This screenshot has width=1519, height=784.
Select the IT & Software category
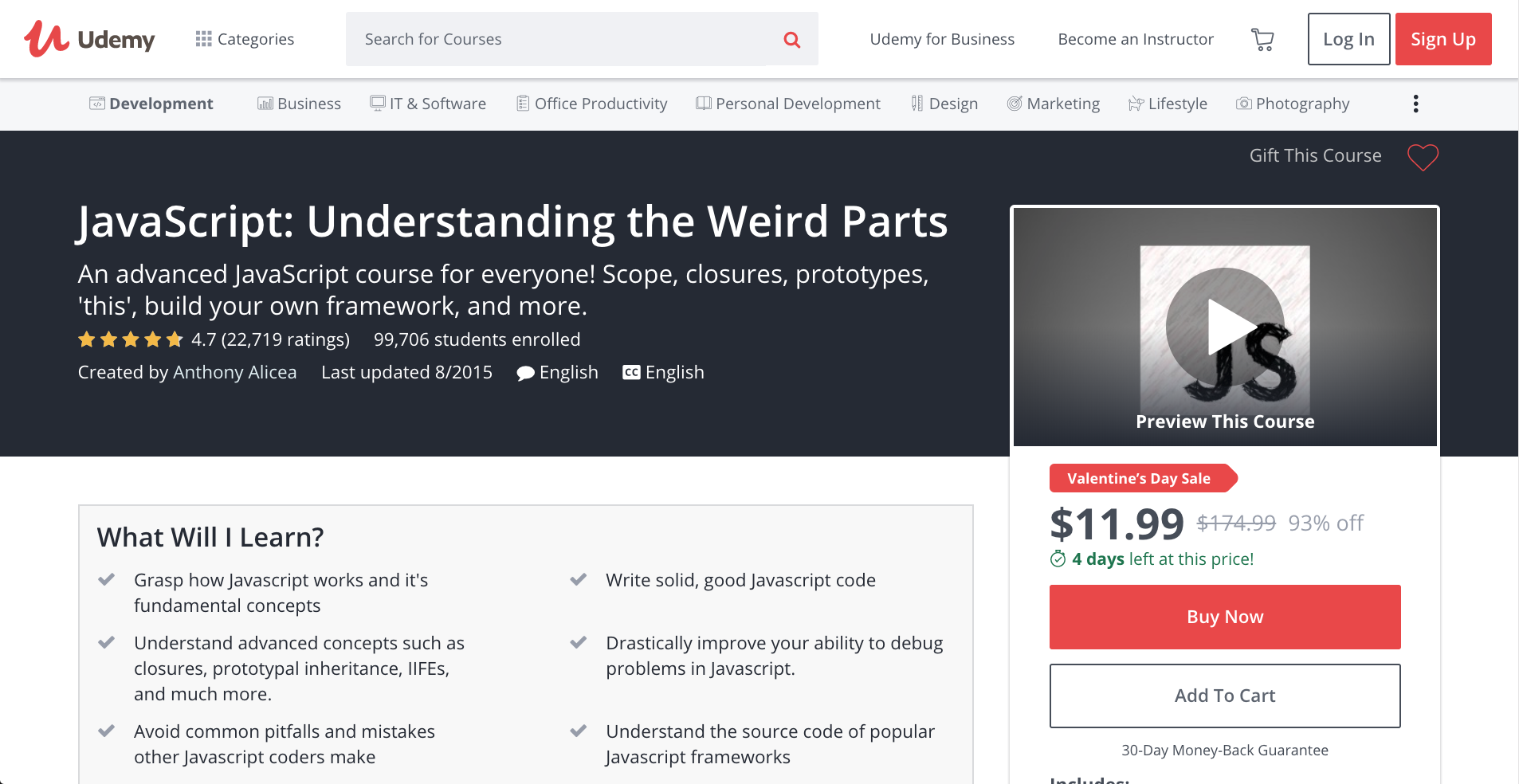[428, 104]
